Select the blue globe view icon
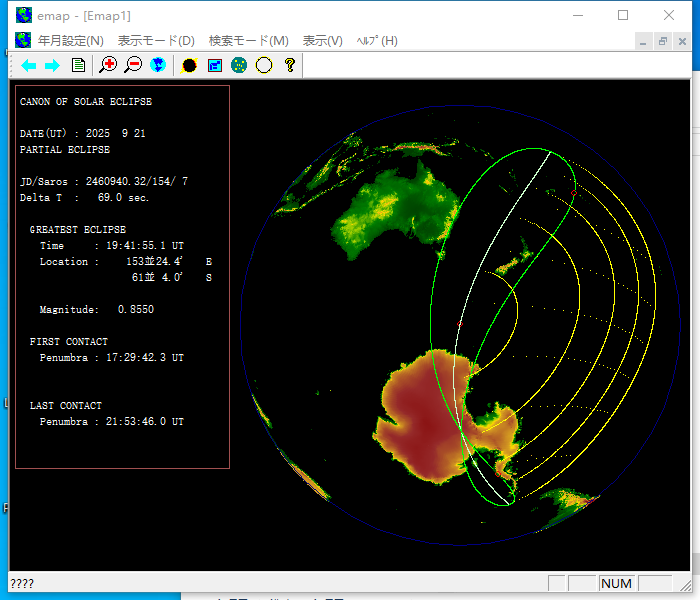This screenshot has width=700, height=600. (x=158, y=65)
